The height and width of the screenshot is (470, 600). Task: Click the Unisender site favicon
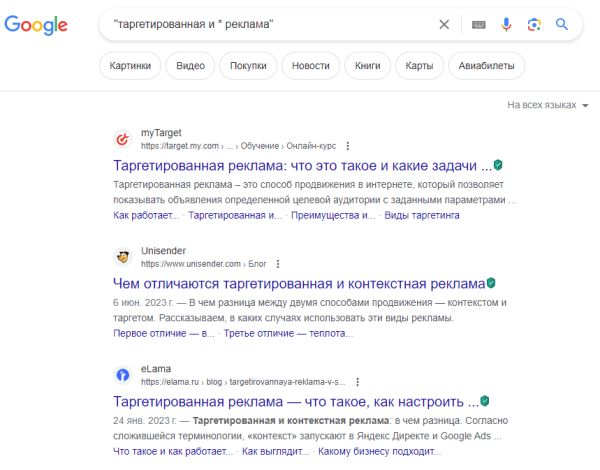click(x=123, y=256)
